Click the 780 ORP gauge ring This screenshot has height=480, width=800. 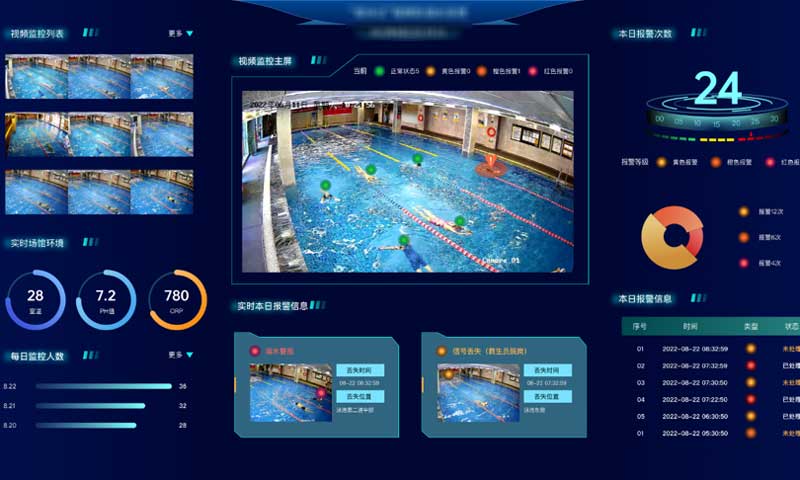click(177, 298)
